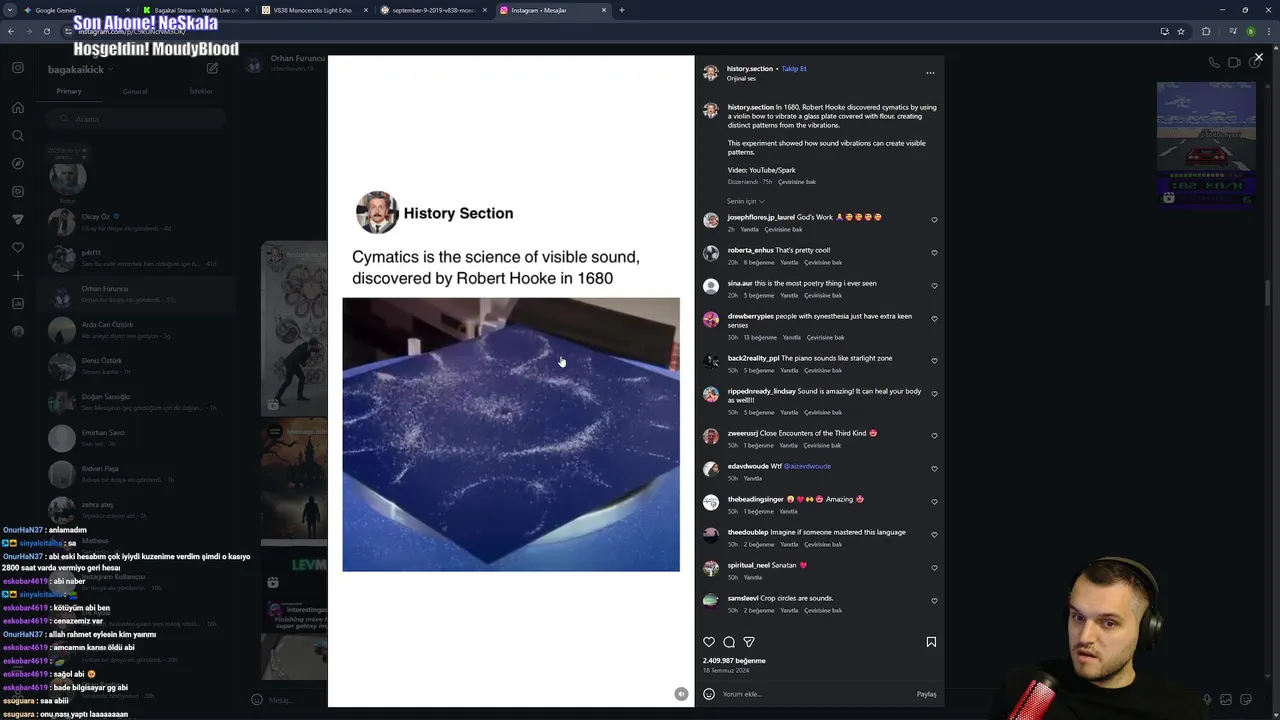Open a new browser tab
Image resolution: width=1280 pixels, height=720 pixels.
click(622, 10)
